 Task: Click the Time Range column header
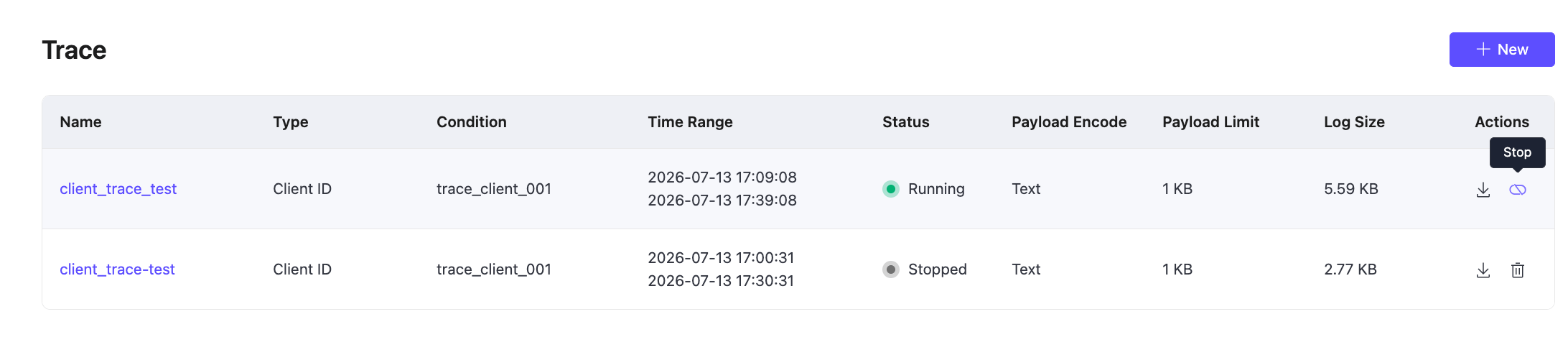690,122
